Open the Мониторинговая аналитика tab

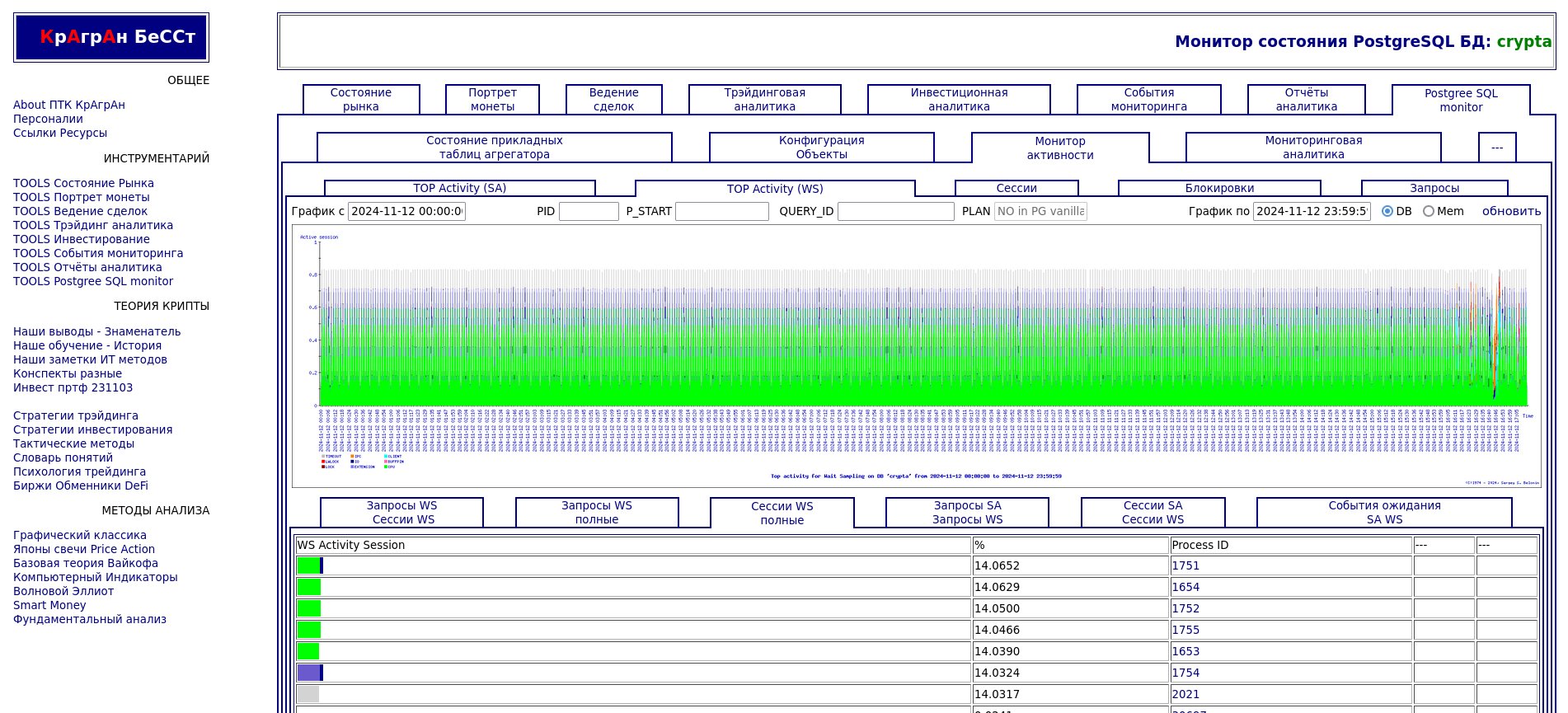tap(1313, 148)
